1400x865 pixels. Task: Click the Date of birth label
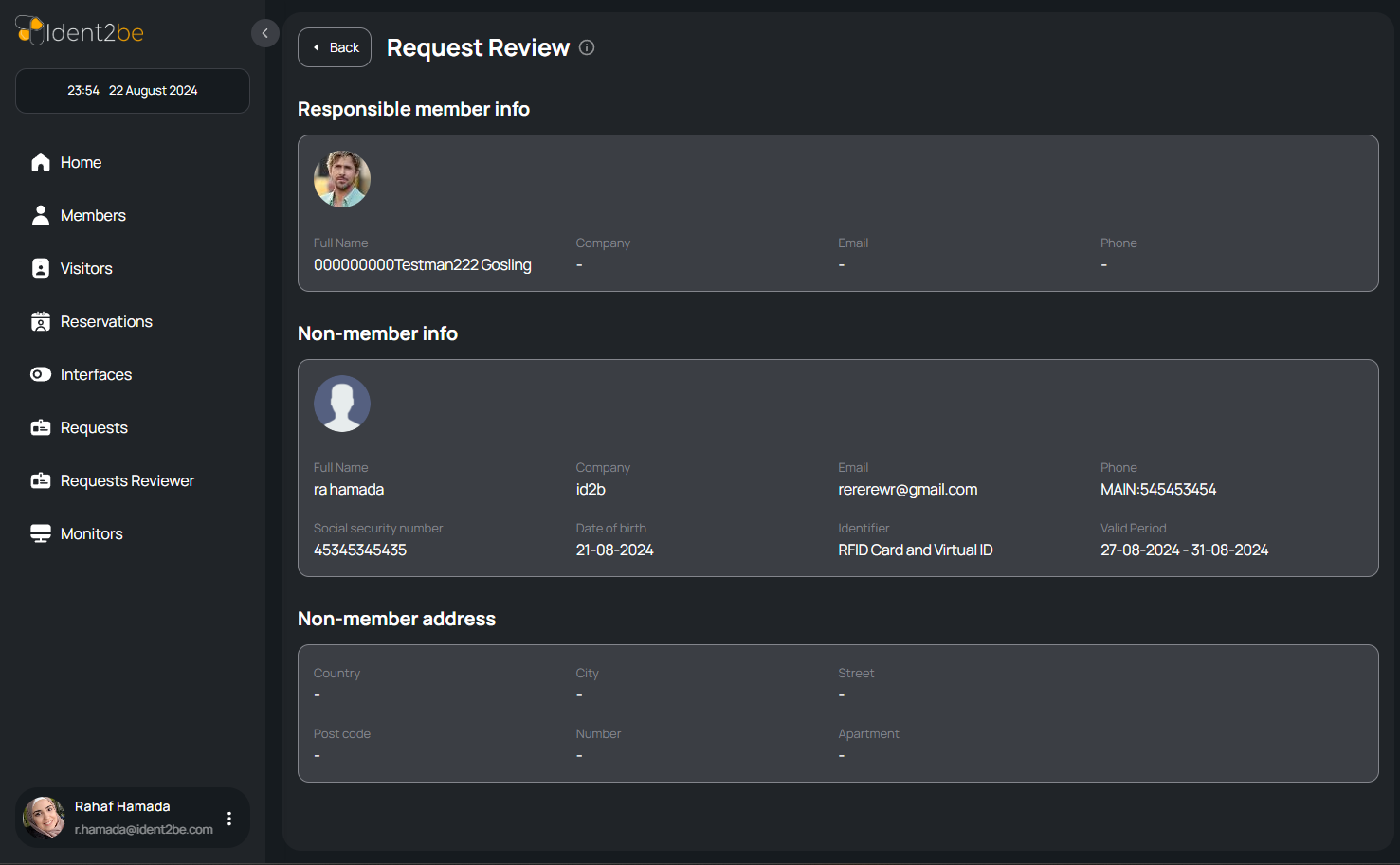tap(611, 528)
